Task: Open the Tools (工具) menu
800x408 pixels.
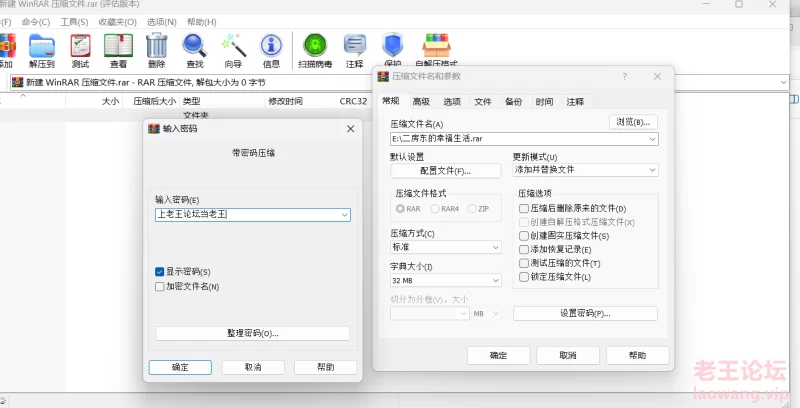Action: [74, 22]
